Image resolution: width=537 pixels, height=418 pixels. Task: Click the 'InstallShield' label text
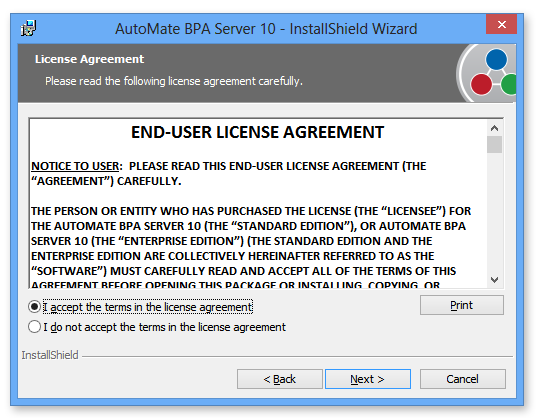click(50, 355)
